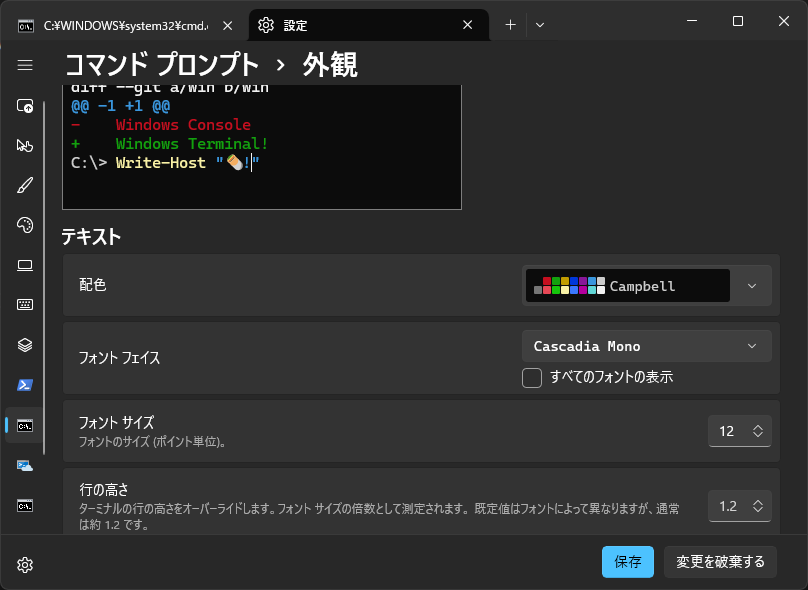The height and width of the screenshot is (590, 808).
Task: Close the cmd.exe tab
Action: click(x=227, y=25)
